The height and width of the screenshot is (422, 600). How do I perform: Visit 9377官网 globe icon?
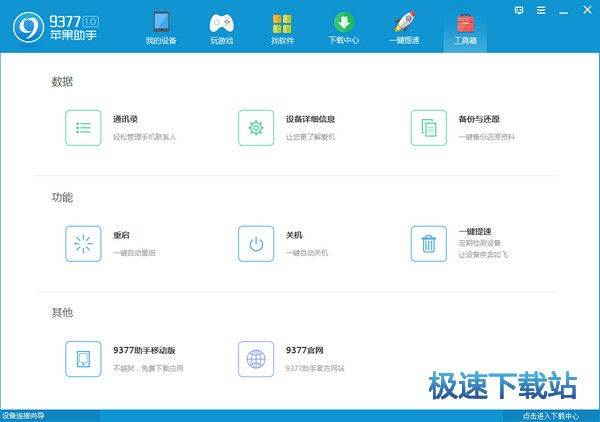[256, 359]
